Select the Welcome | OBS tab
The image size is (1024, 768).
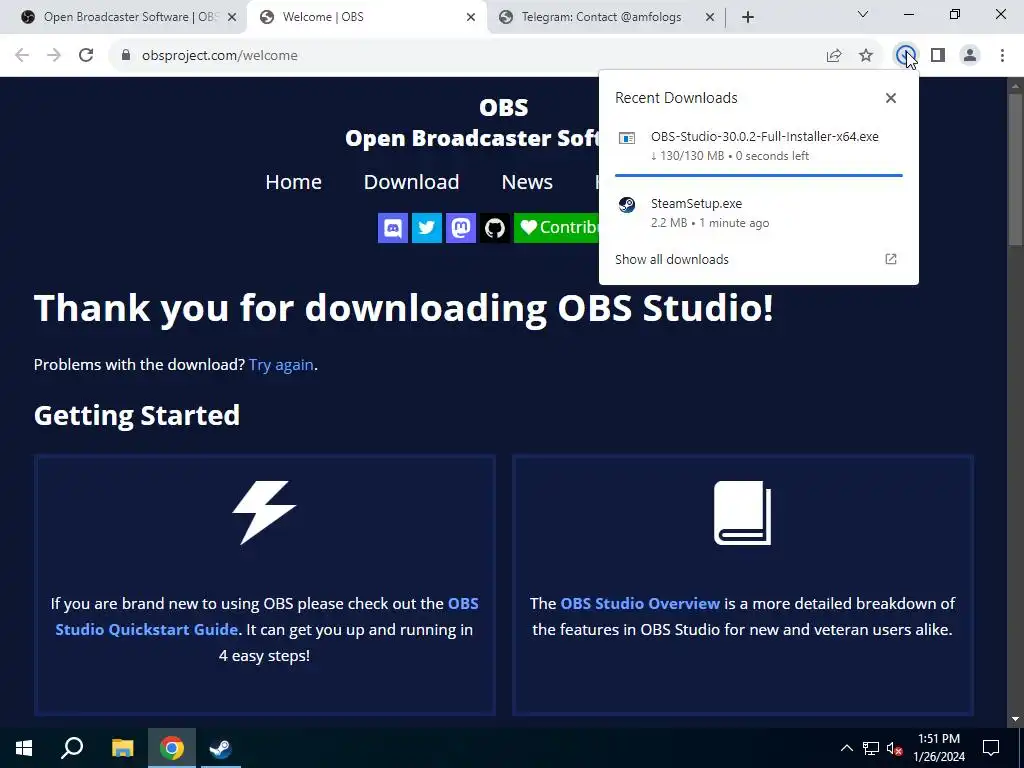366,17
